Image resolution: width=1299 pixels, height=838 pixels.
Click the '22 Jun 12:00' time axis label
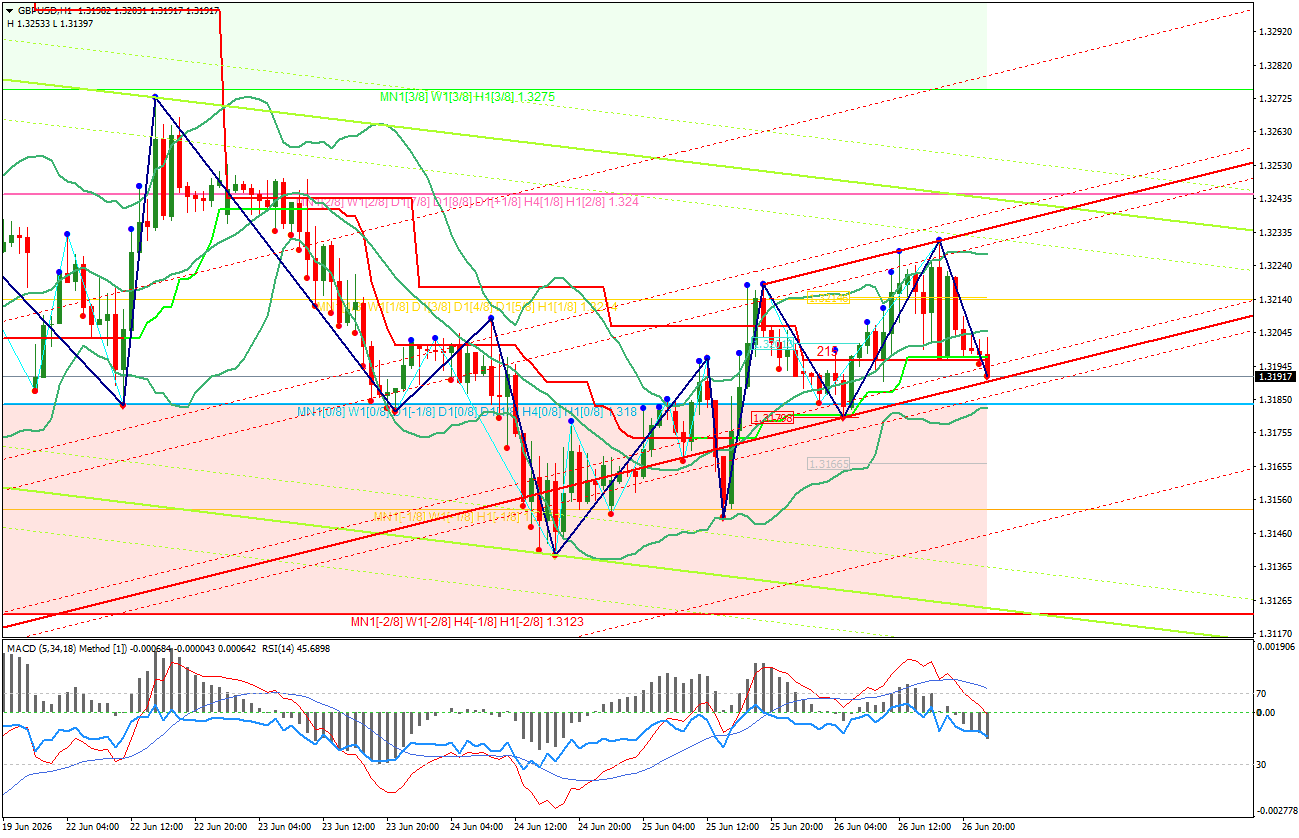click(157, 827)
